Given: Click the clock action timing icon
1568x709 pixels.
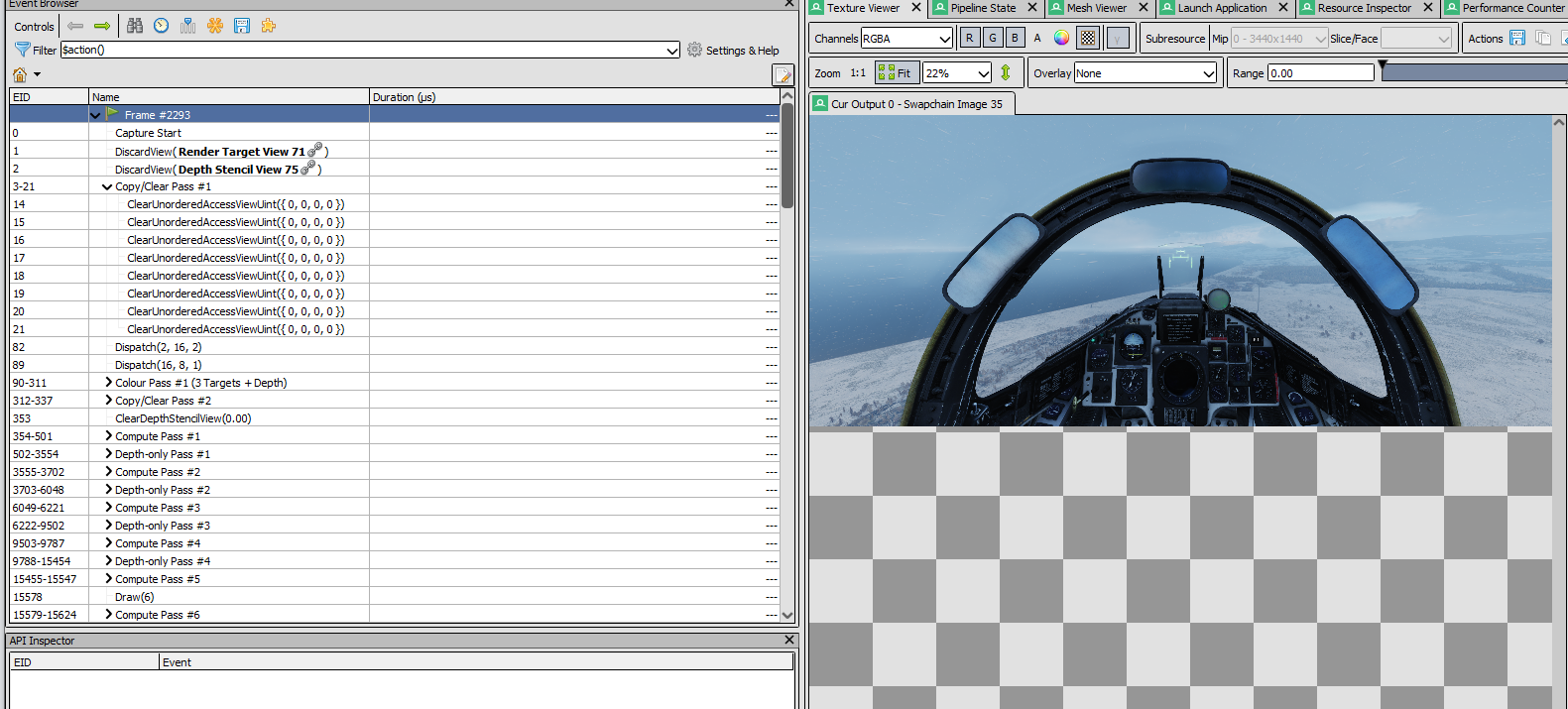Looking at the screenshot, I should (162, 26).
